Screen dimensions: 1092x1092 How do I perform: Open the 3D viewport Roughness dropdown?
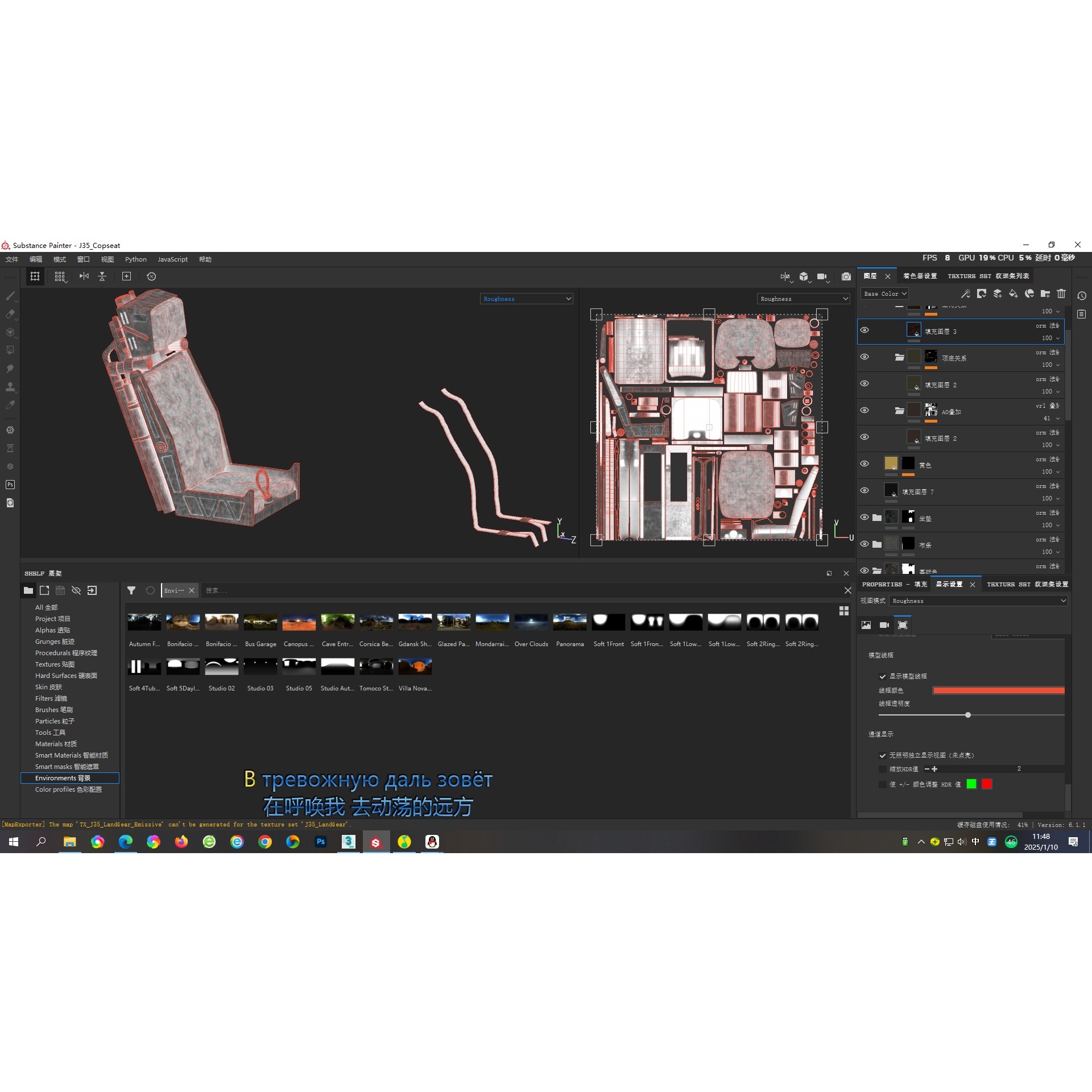click(526, 299)
